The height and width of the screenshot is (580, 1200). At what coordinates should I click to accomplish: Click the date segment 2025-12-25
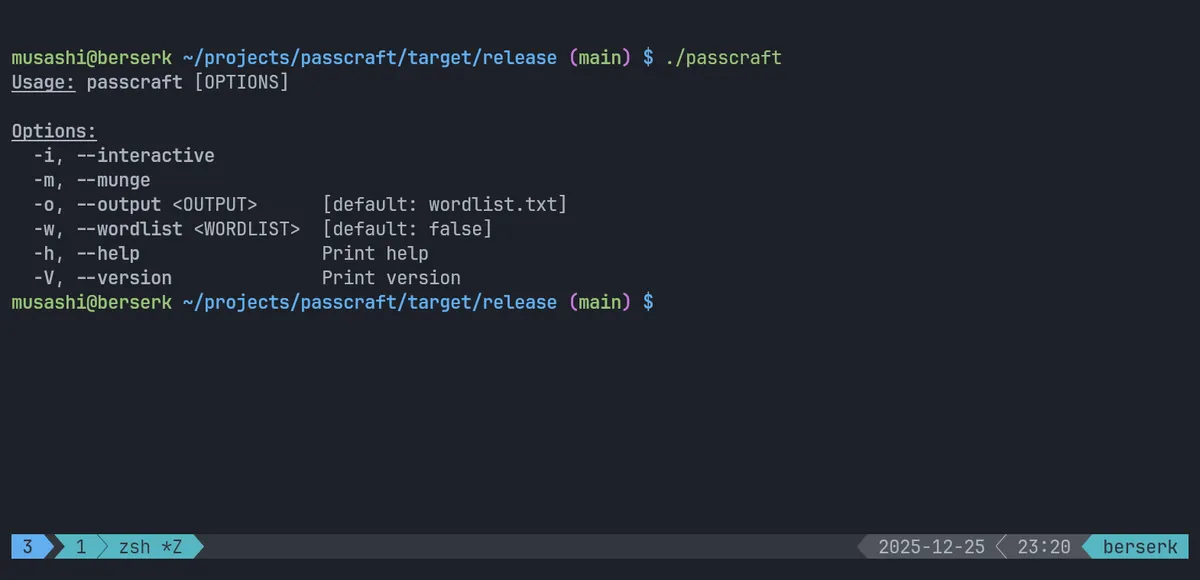pyautogui.click(x=929, y=546)
